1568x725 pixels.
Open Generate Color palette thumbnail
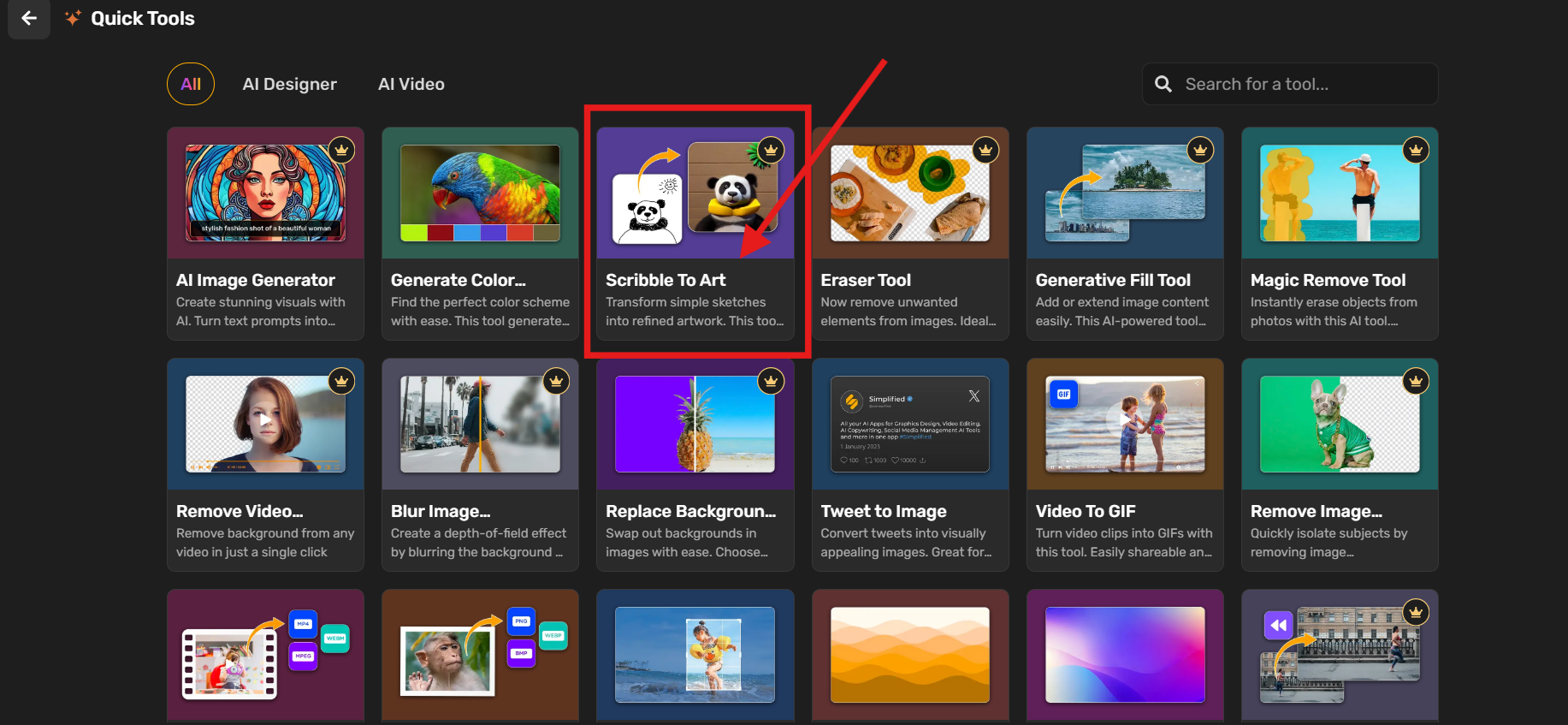(x=481, y=193)
